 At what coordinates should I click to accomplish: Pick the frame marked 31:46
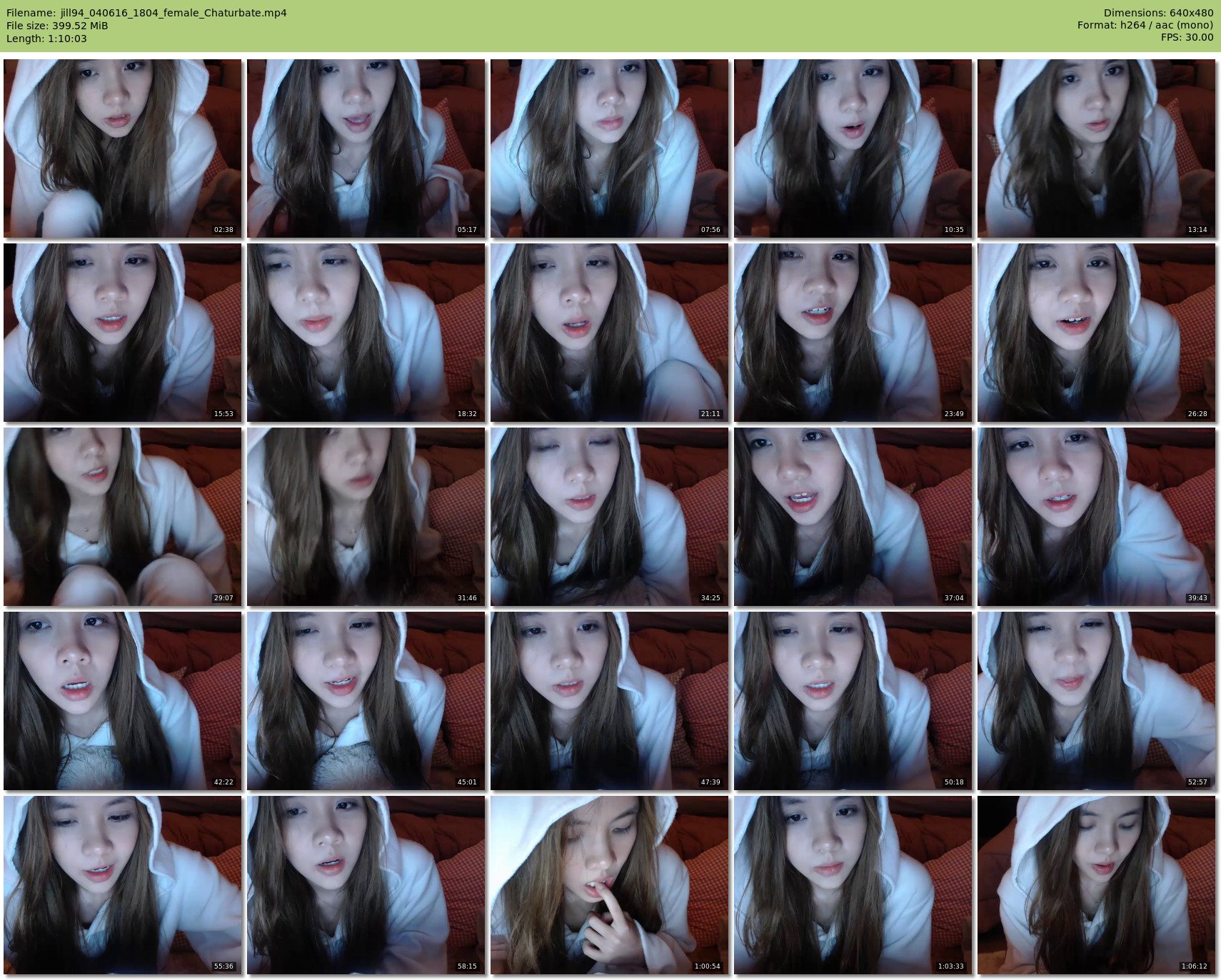(x=366, y=517)
